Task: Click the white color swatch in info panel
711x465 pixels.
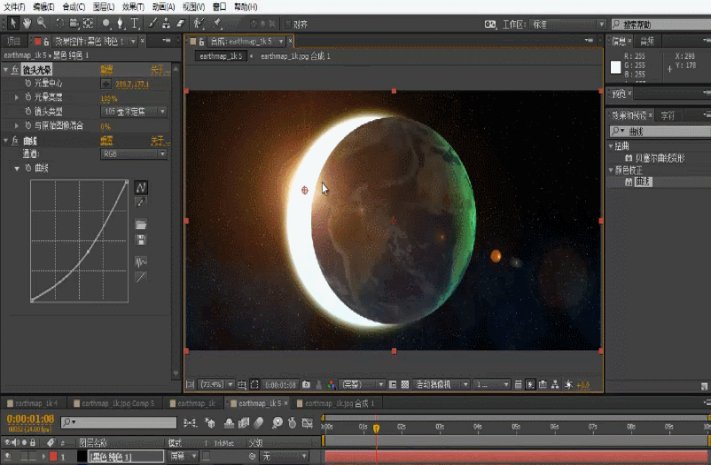Action: pyautogui.click(x=617, y=66)
